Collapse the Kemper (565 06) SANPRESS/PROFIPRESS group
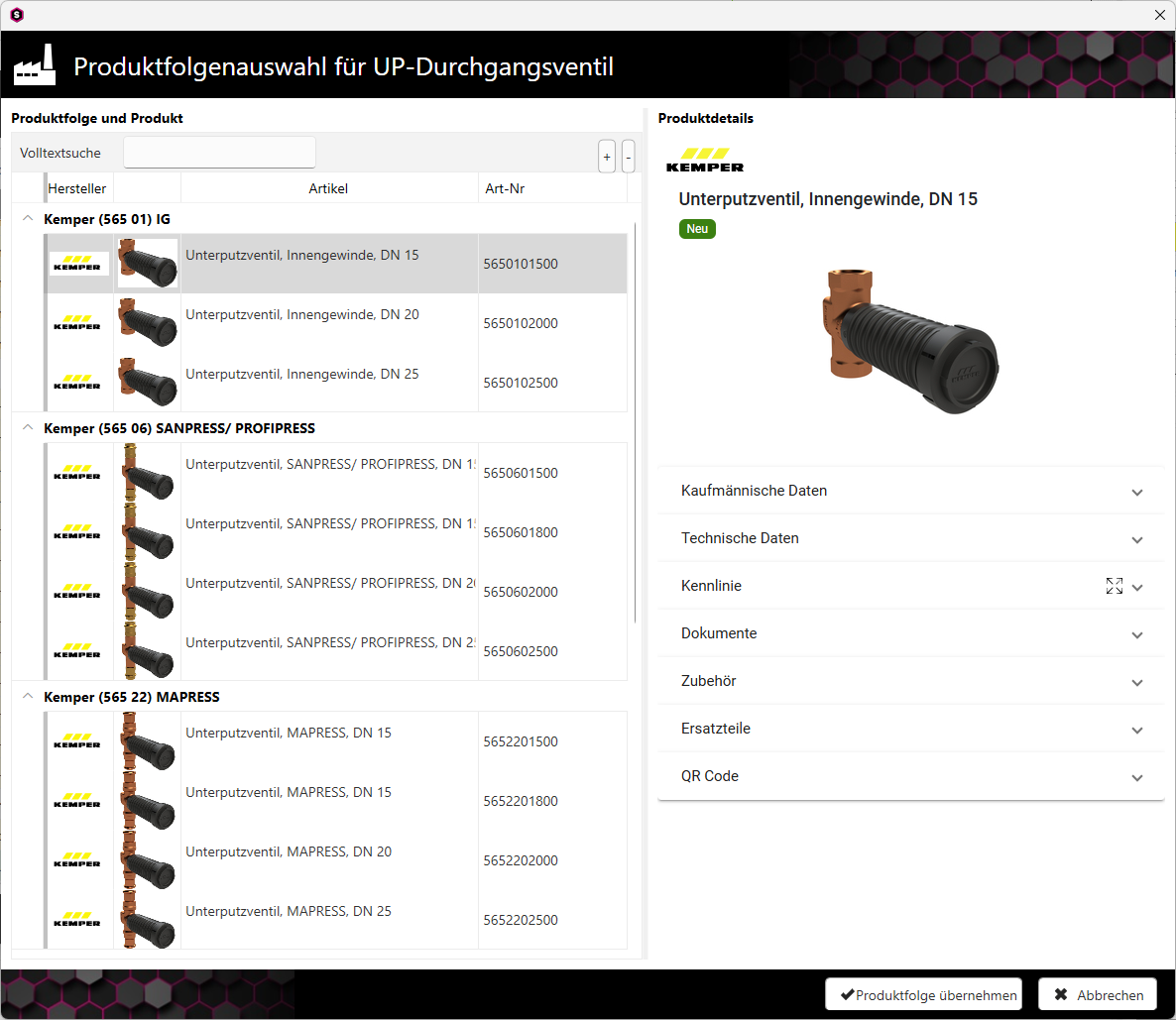This screenshot has width=1176, height=1020. point(28,427)
